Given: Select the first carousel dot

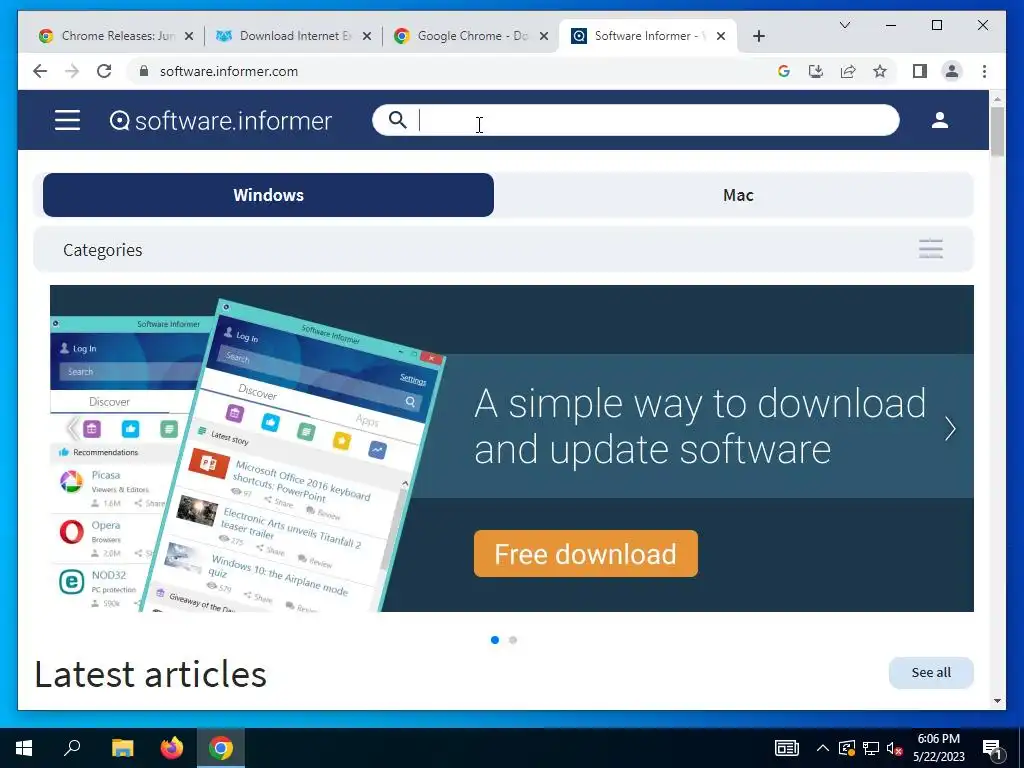Looking at the screenshot, I should tap(495, 640).
